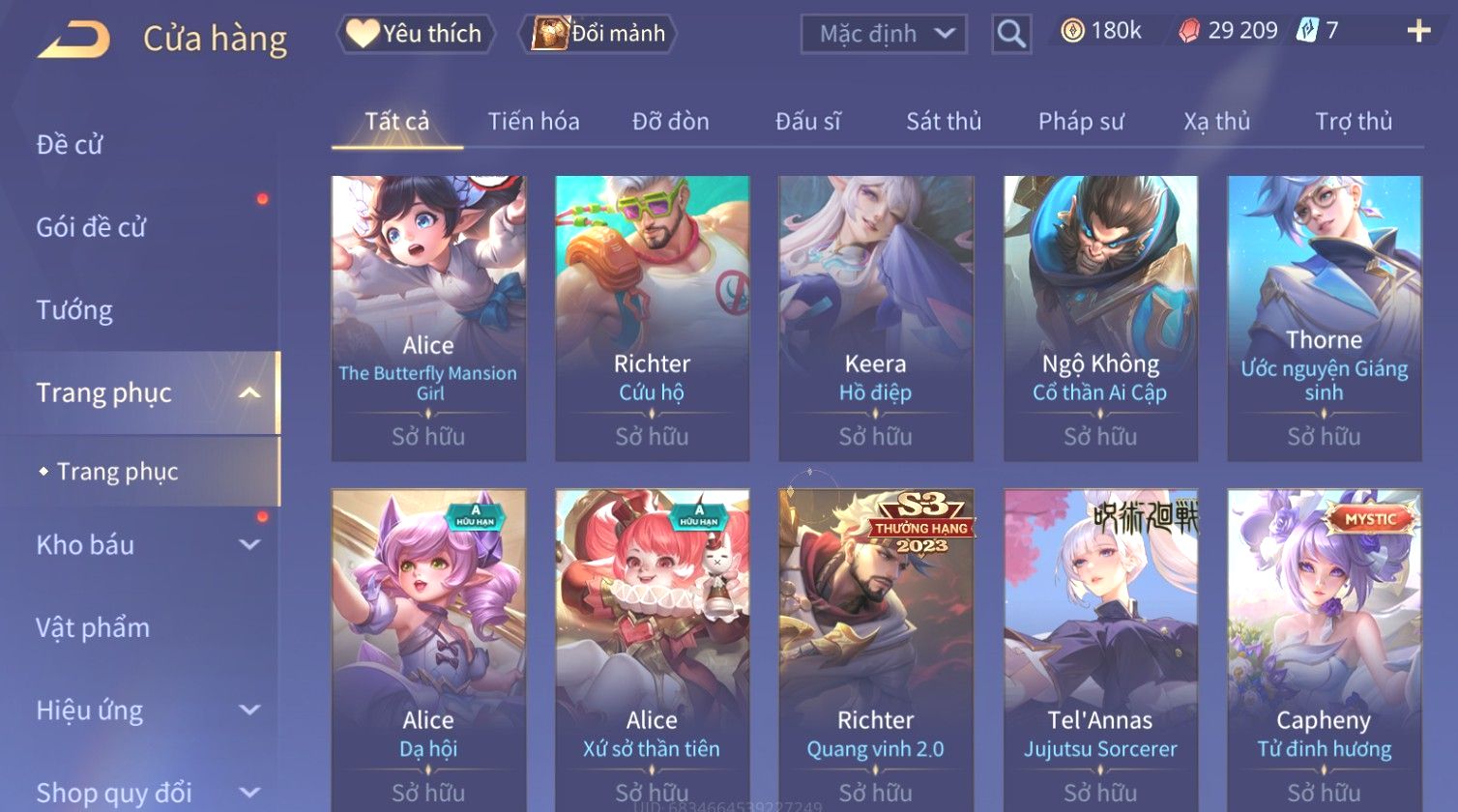This screenshot has height=812, width=1458.
Task: Open the Mặc định sort dropdown
Action: tap(884, 34)
